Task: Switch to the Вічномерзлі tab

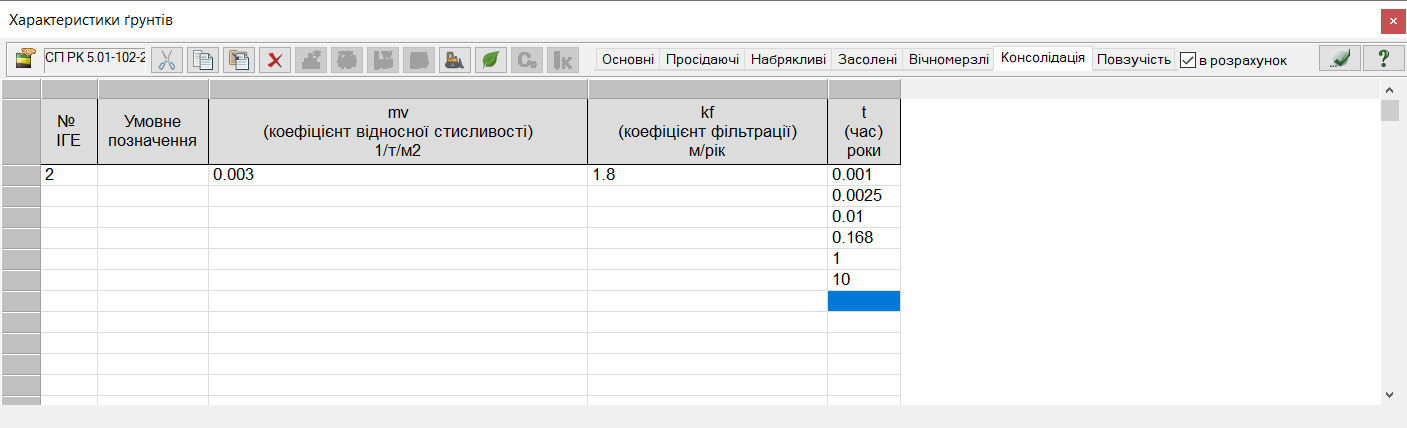Action: tap(948, 60)
